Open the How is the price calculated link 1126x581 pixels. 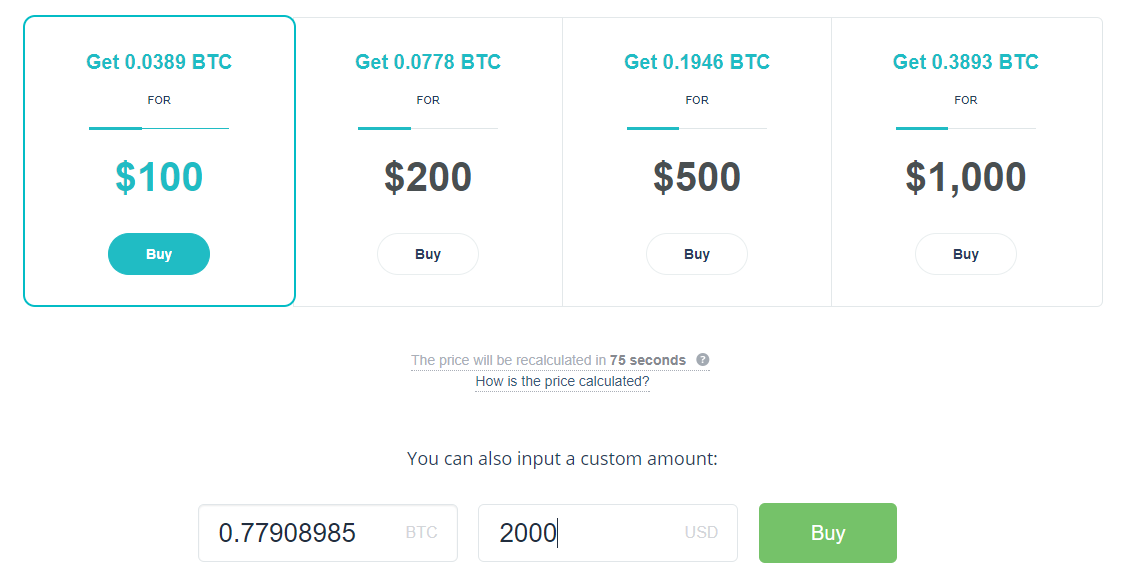(562, 381)
